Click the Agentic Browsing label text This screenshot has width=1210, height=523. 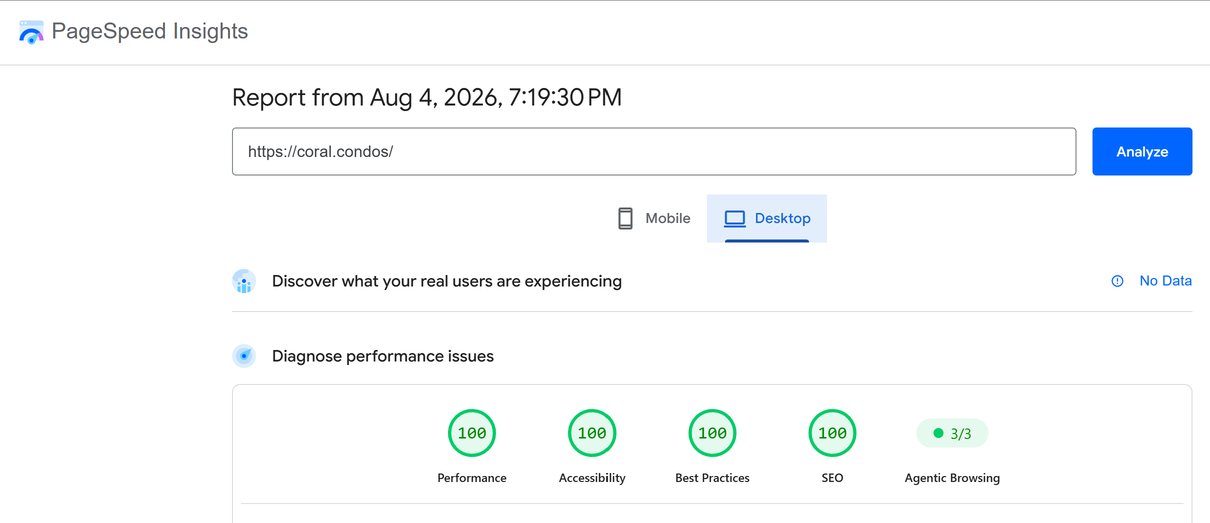952,478
